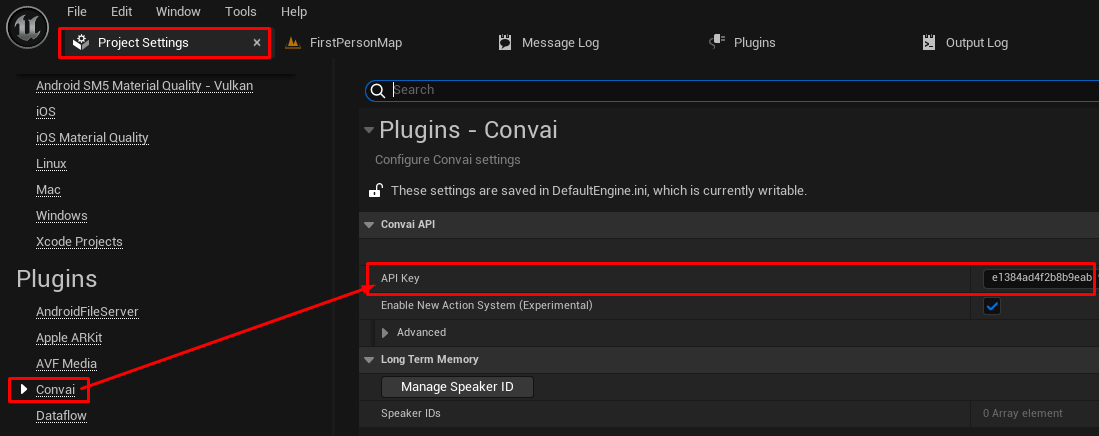
Task: Open the Tools menu
Action: (x=241, y=12)
